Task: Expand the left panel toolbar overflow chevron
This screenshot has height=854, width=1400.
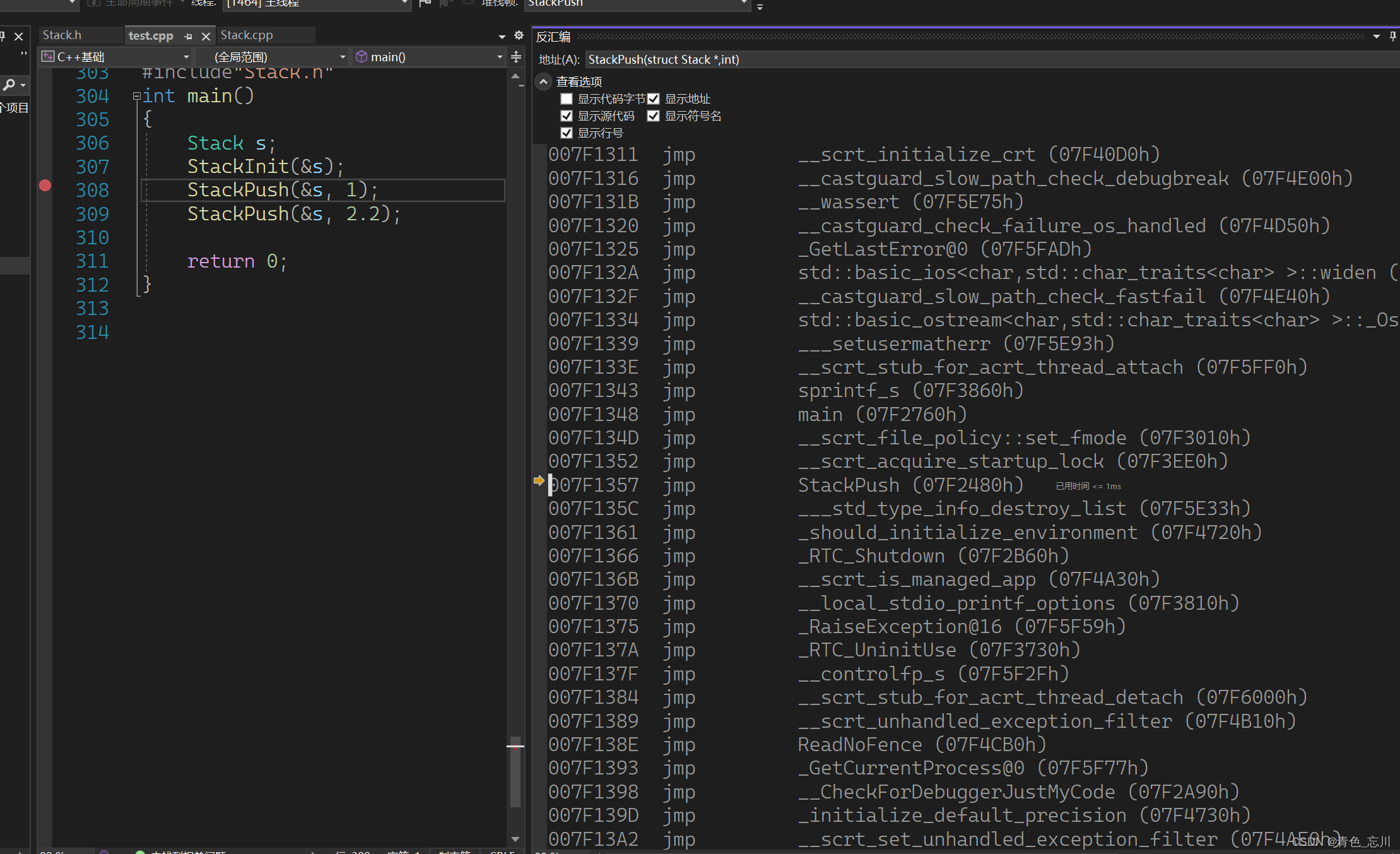Action: [24, 54]
